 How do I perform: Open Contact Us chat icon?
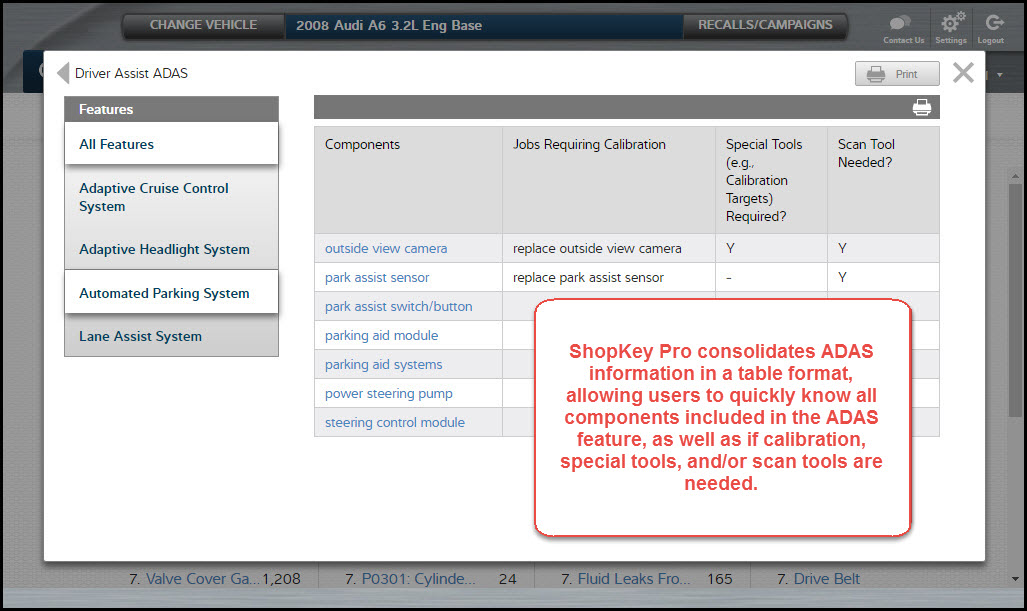pos(903,24)
